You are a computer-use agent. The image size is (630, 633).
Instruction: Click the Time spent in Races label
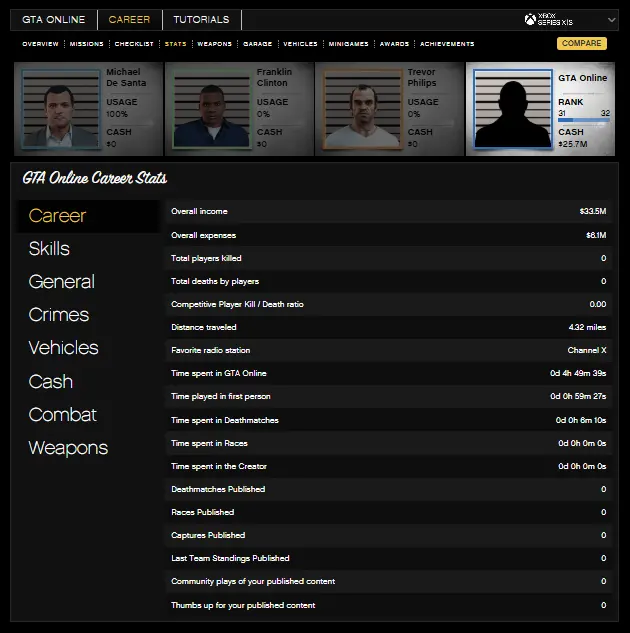[209, 443]
